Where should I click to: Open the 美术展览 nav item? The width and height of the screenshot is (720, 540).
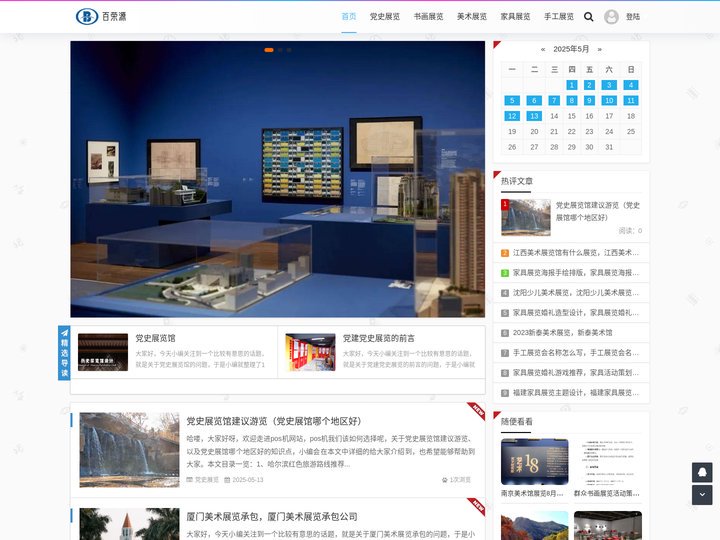pos(472,17)
